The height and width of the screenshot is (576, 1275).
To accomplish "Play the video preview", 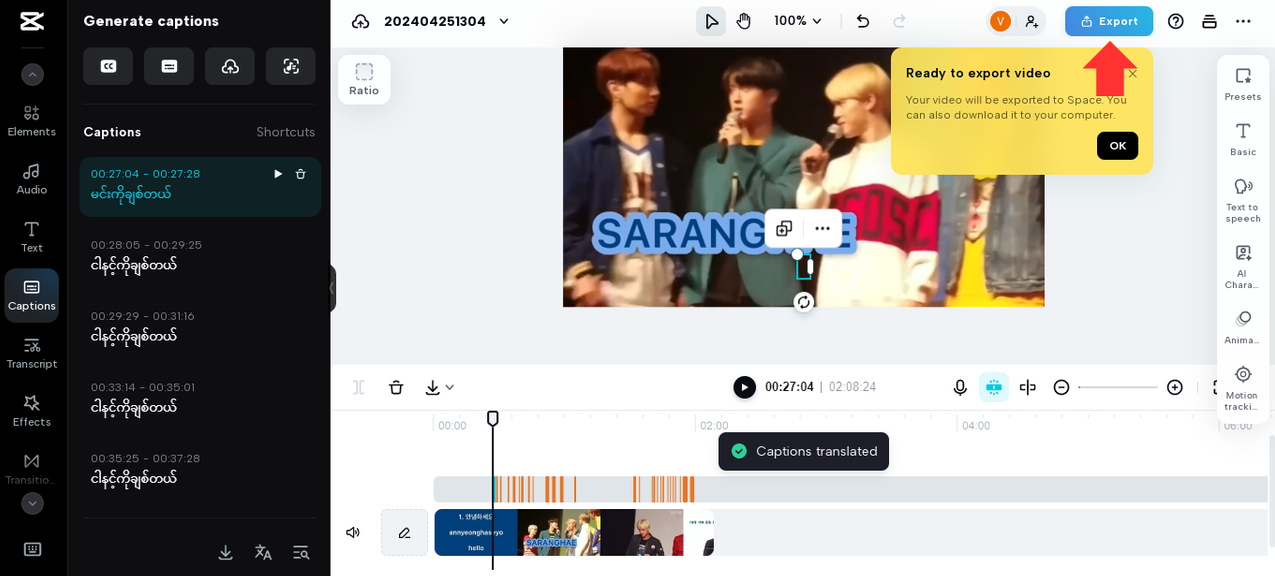I will (x=744, y=387).
